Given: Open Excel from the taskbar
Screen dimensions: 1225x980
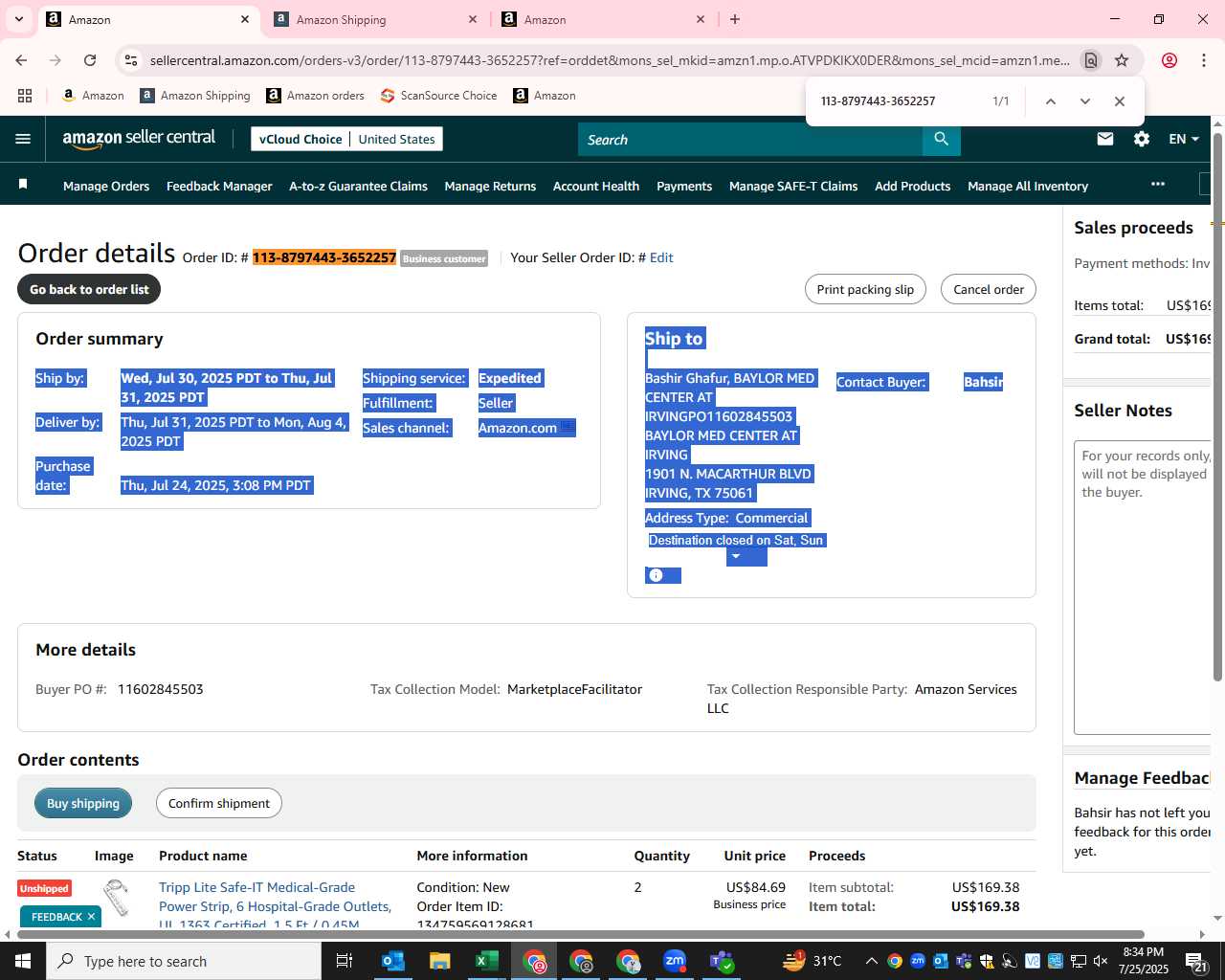Looking at the screenshot, I should (x=486, y=961).
